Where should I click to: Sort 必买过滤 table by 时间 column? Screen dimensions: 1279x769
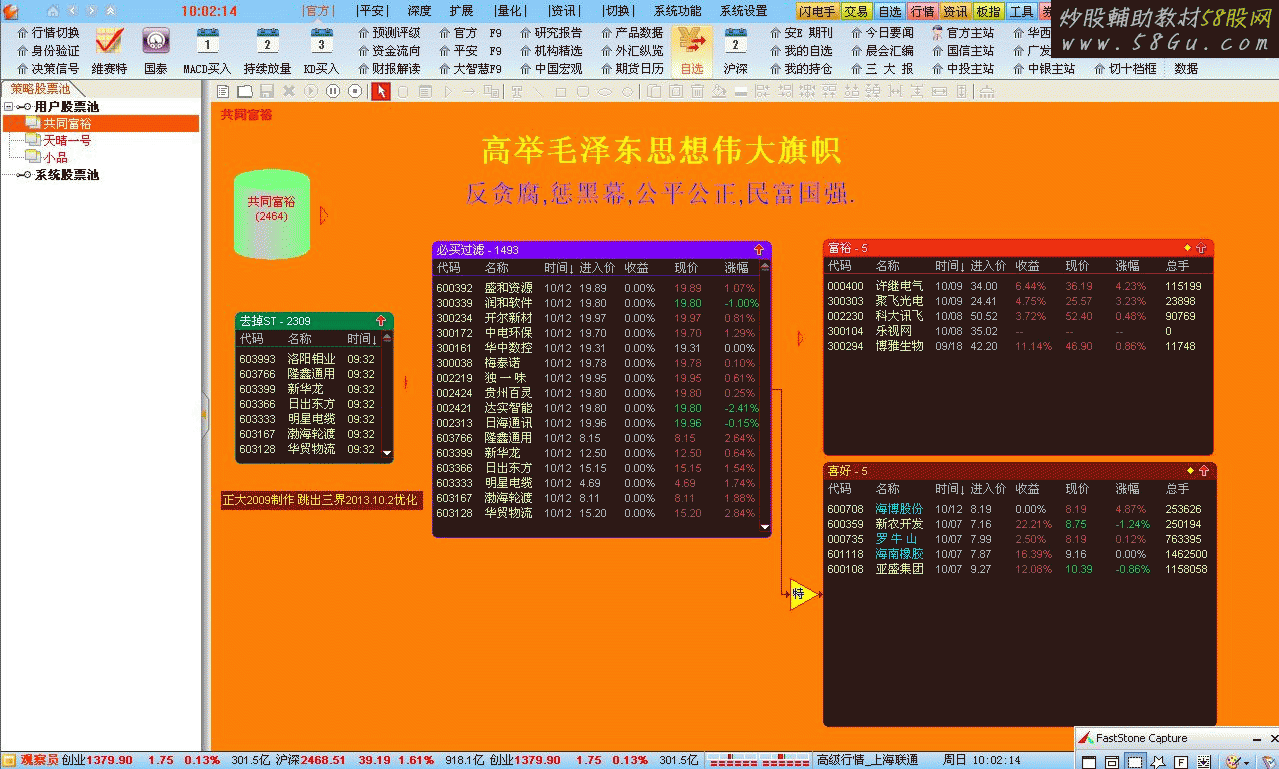pyautogui.click(x=559, y=267)
